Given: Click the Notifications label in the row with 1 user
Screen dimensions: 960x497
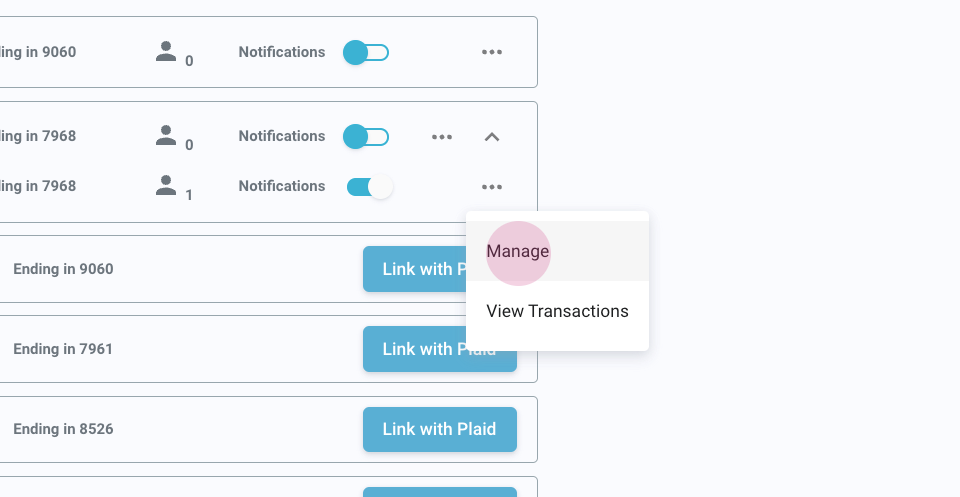Looking at the screenshot, I should [x=282, y=186].
